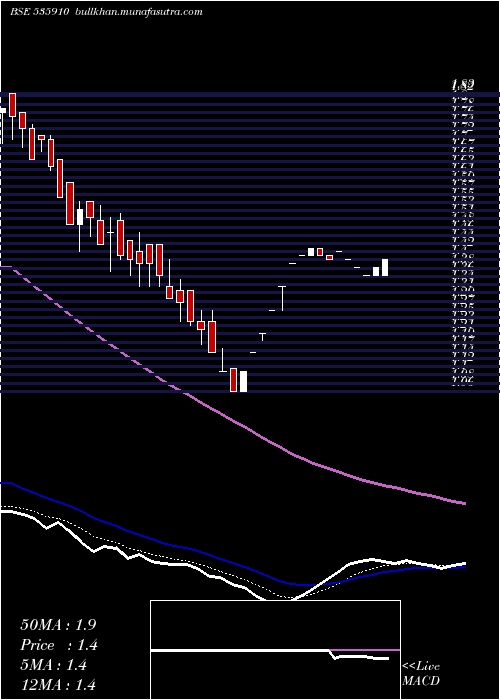Image resolution: width=500 pixels, height=700 pixels.
Task: Click the BSE 535910 stock code label
Action: [39, 12]
